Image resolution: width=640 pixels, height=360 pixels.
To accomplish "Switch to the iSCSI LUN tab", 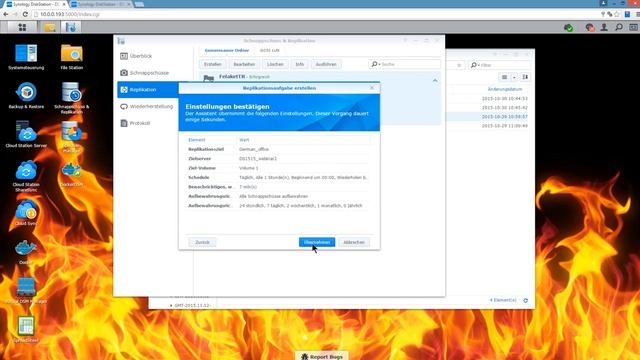I will point(269,50).
